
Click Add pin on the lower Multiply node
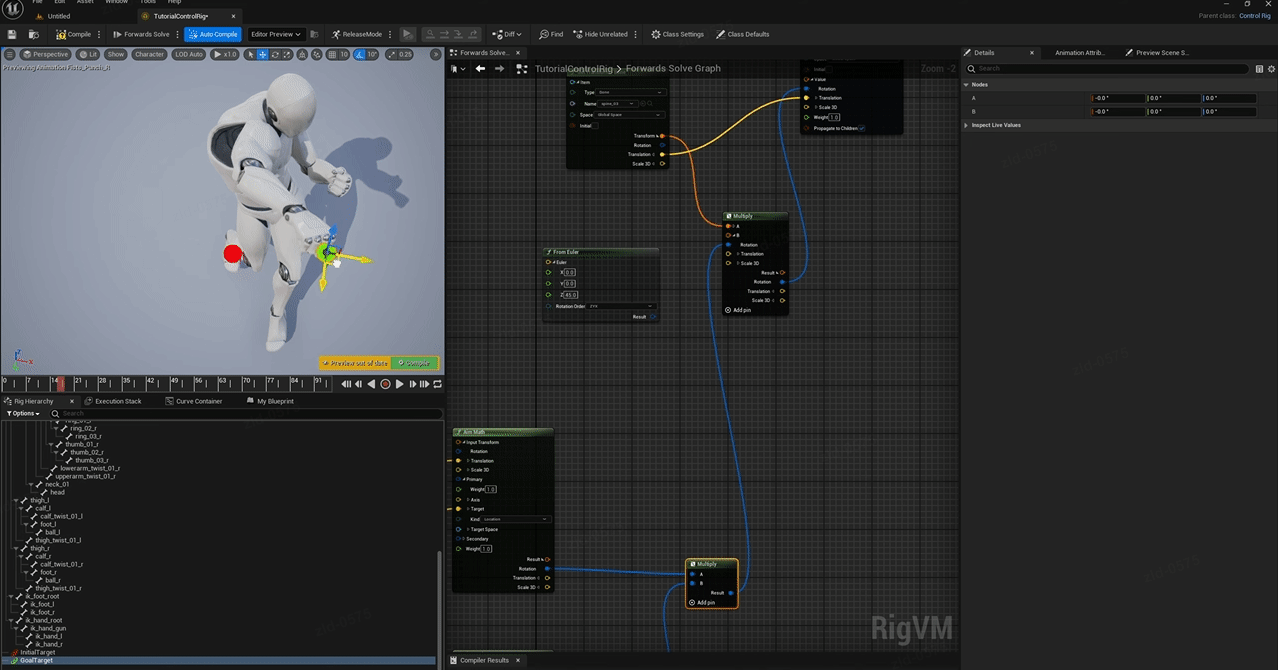(702, 603)
